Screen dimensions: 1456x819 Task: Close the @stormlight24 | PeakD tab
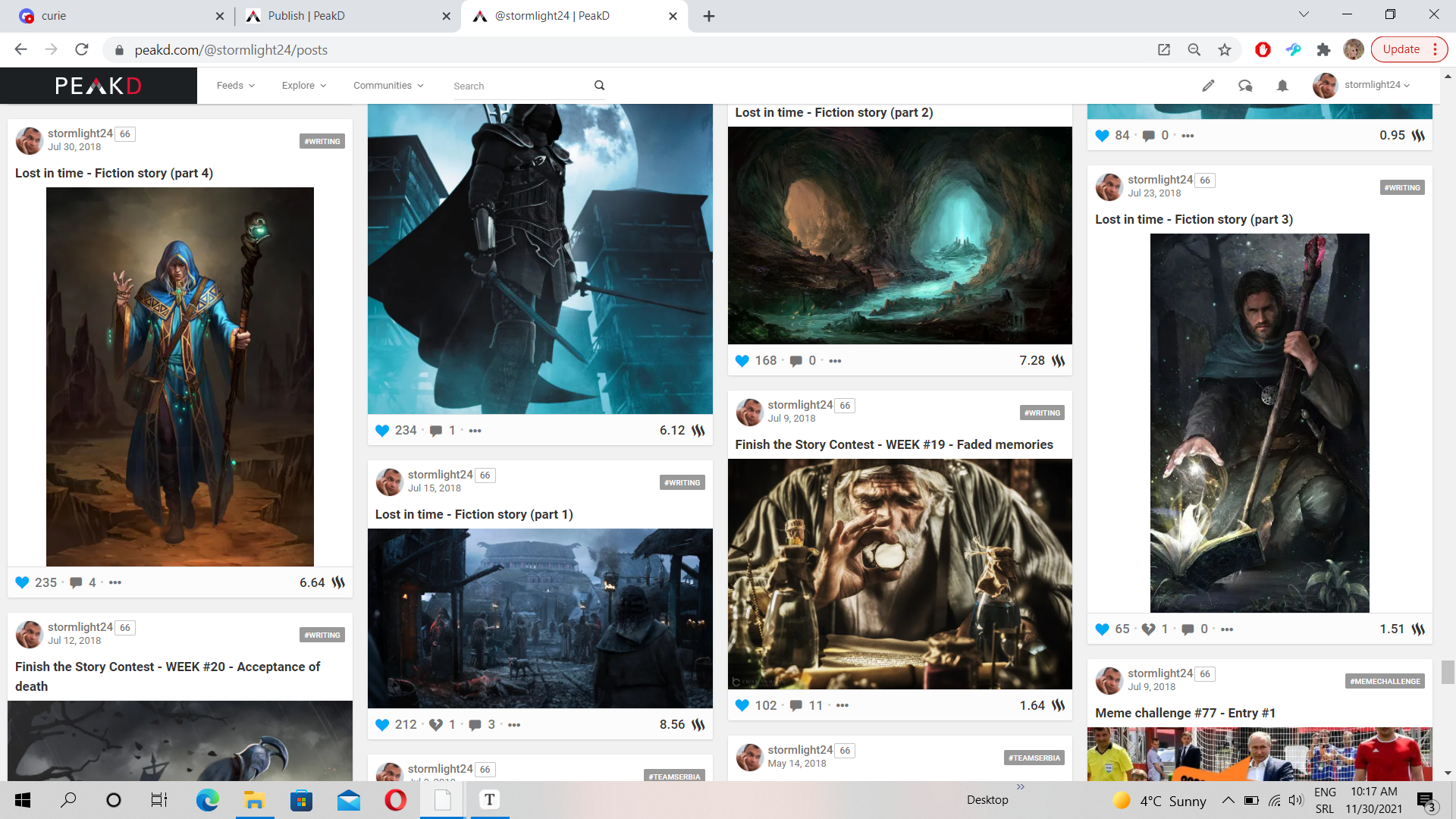tap(673, 16)
